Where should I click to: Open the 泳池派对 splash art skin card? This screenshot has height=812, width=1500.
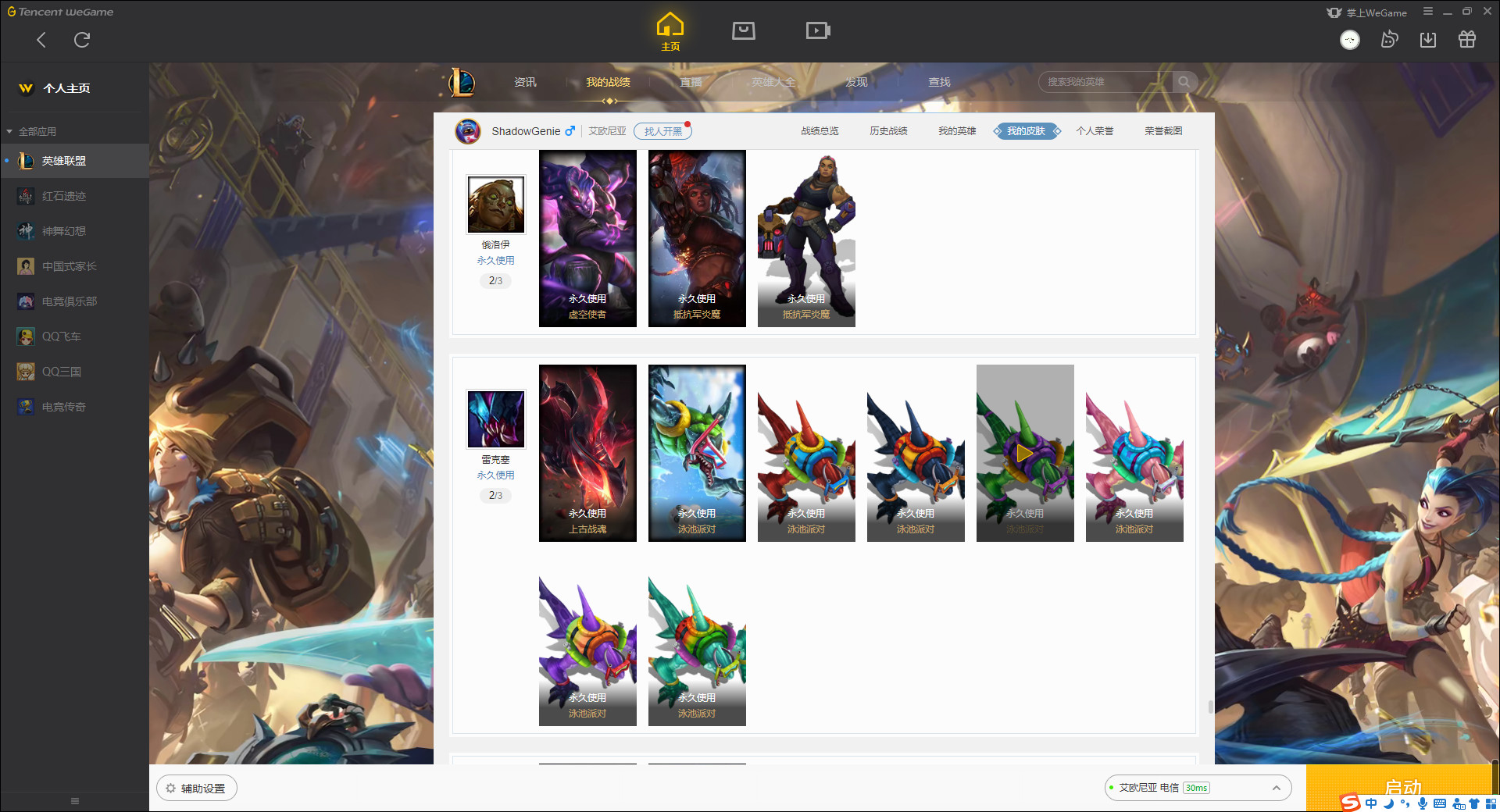[697, 453]
